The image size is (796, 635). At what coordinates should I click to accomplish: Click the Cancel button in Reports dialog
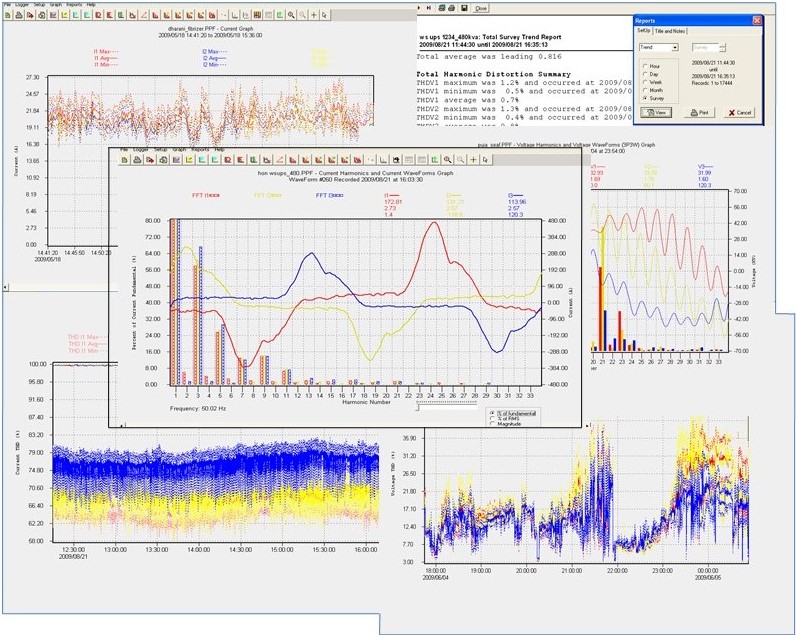[x=739, y=113]
